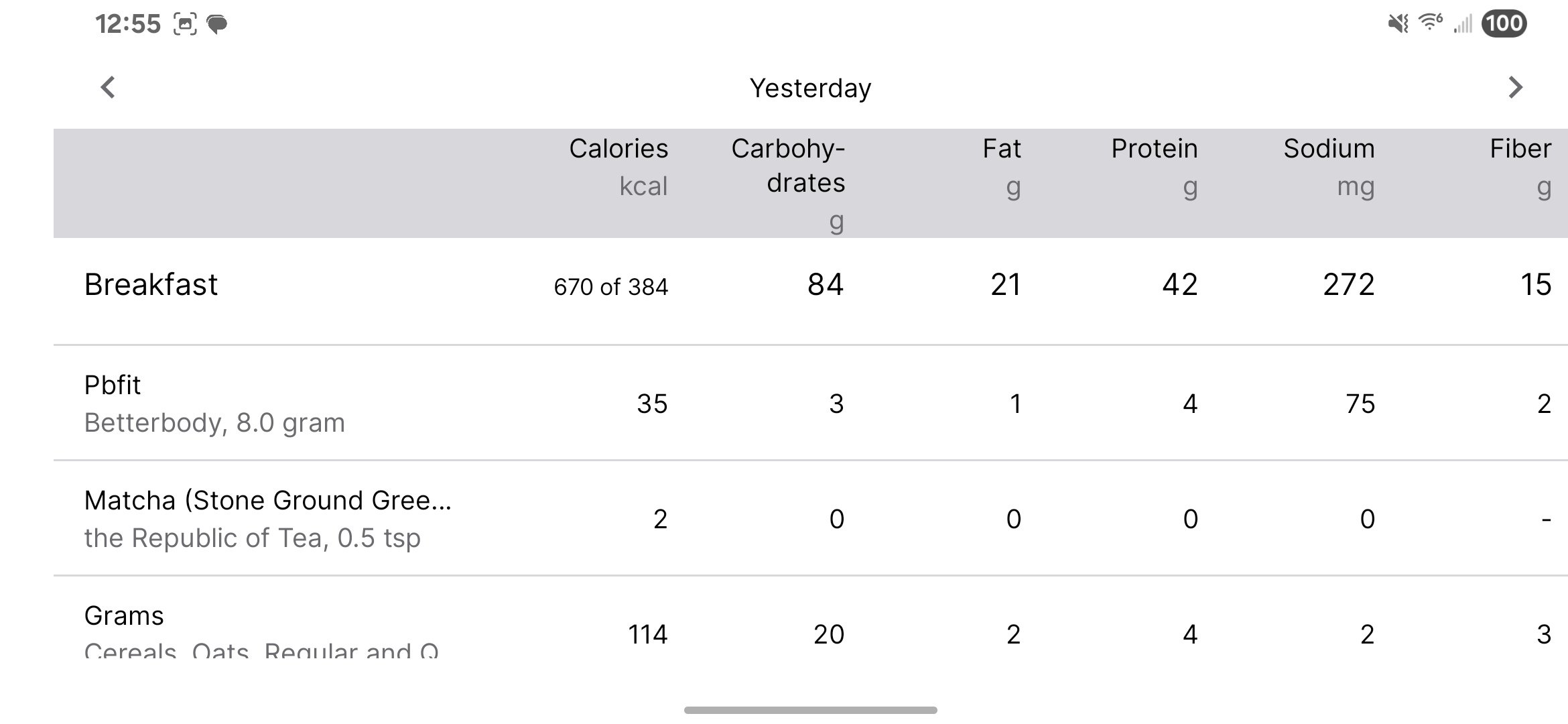Viewport: 1568px width, 724px height.
Task: Open the Pbfit Betterbody food entry
Action: point(214,403)
